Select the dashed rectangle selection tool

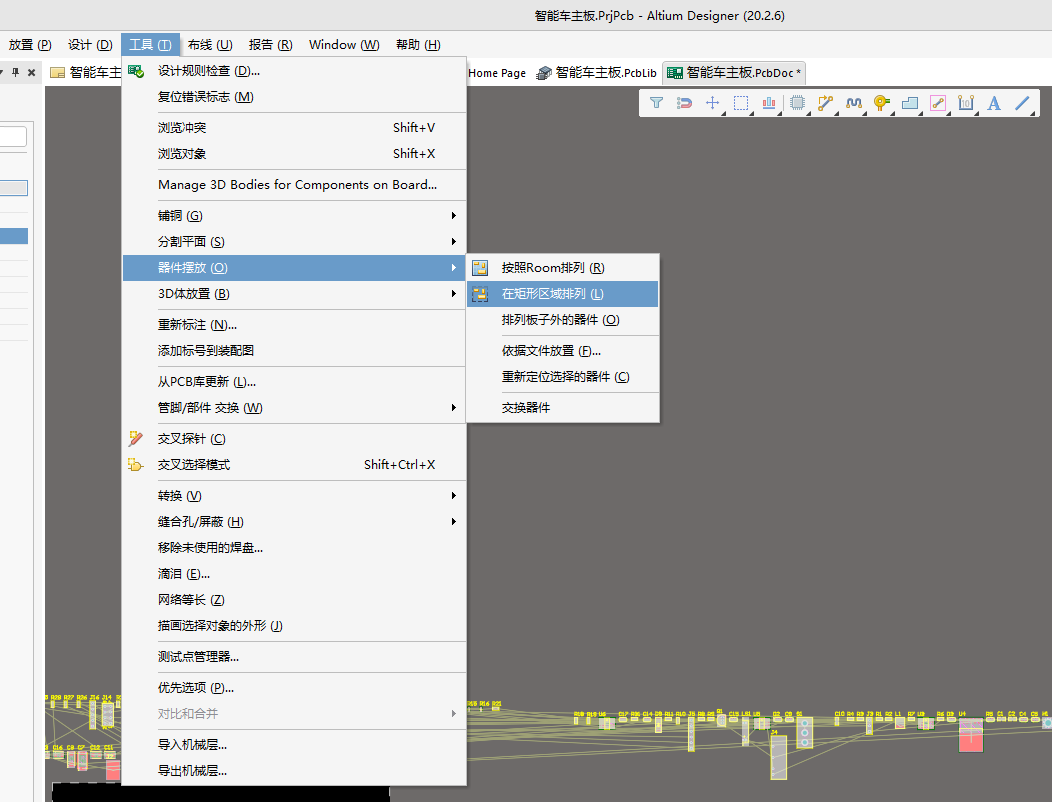(x=741, y=103)
